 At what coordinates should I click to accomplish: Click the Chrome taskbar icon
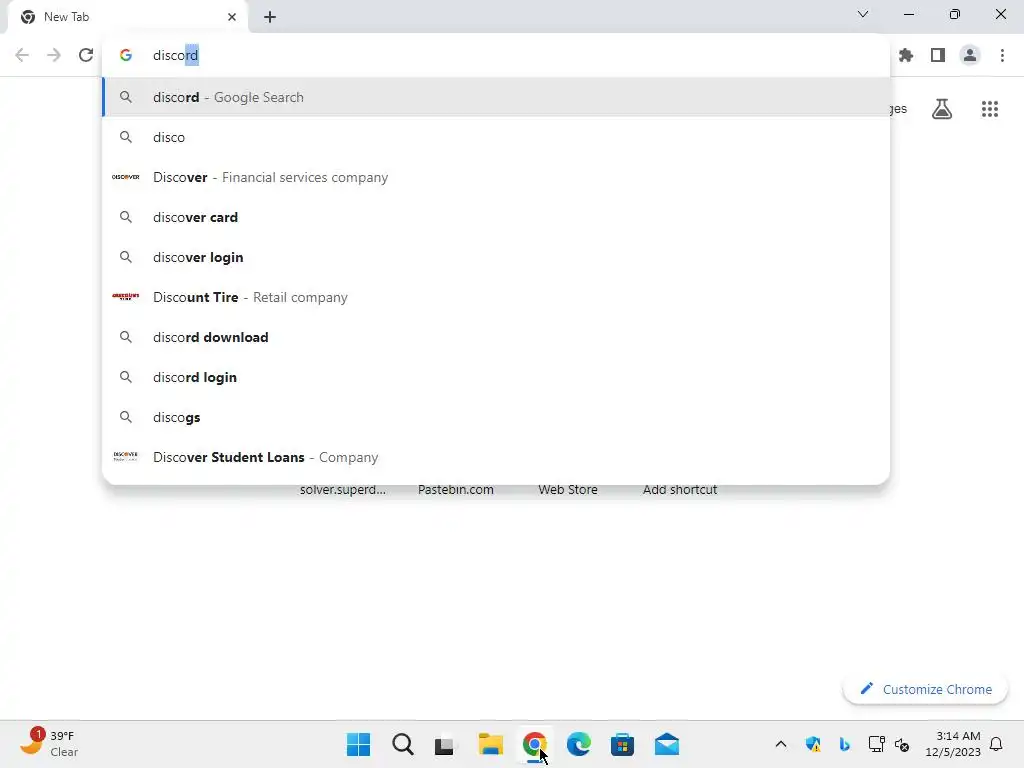pos(534,744)
